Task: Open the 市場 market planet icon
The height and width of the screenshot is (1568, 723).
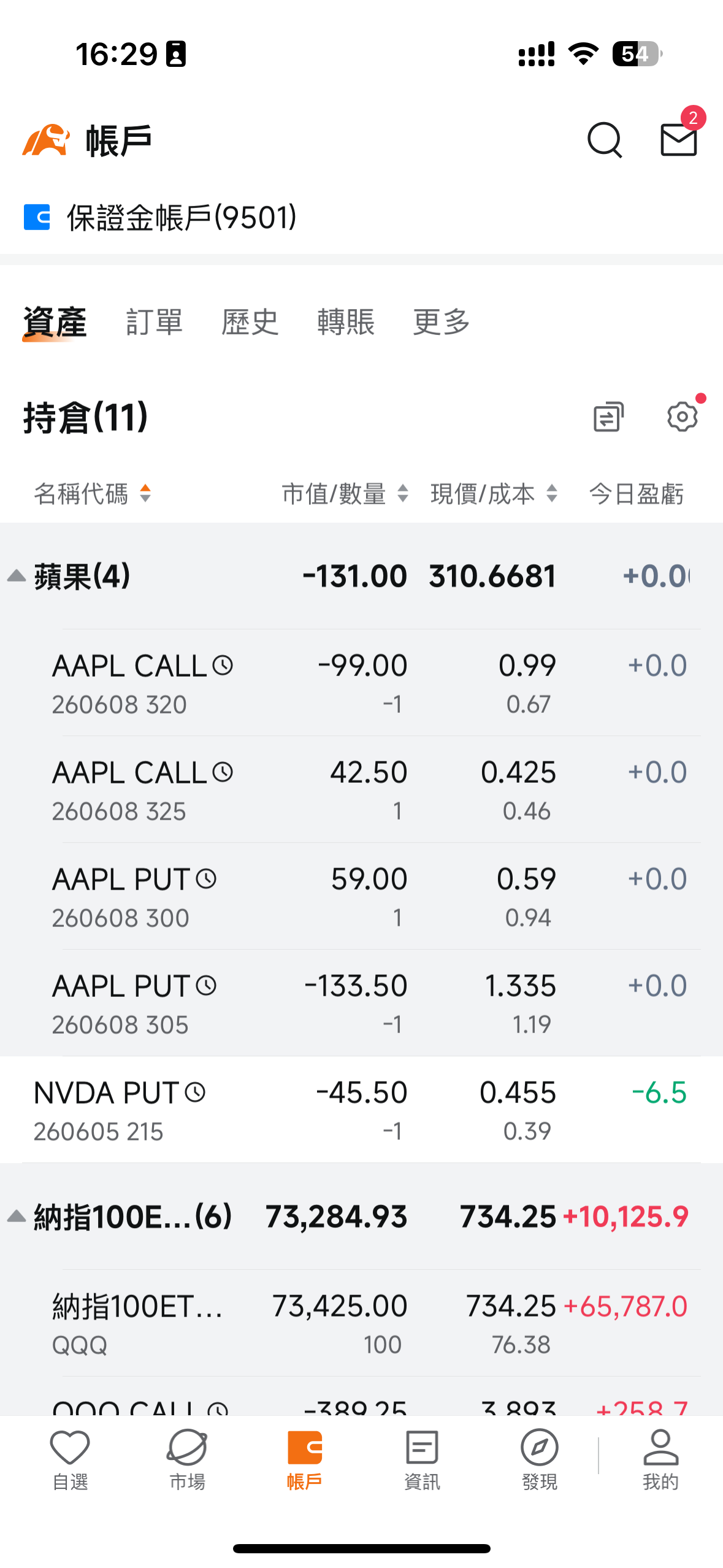Action: point(187,1460)
